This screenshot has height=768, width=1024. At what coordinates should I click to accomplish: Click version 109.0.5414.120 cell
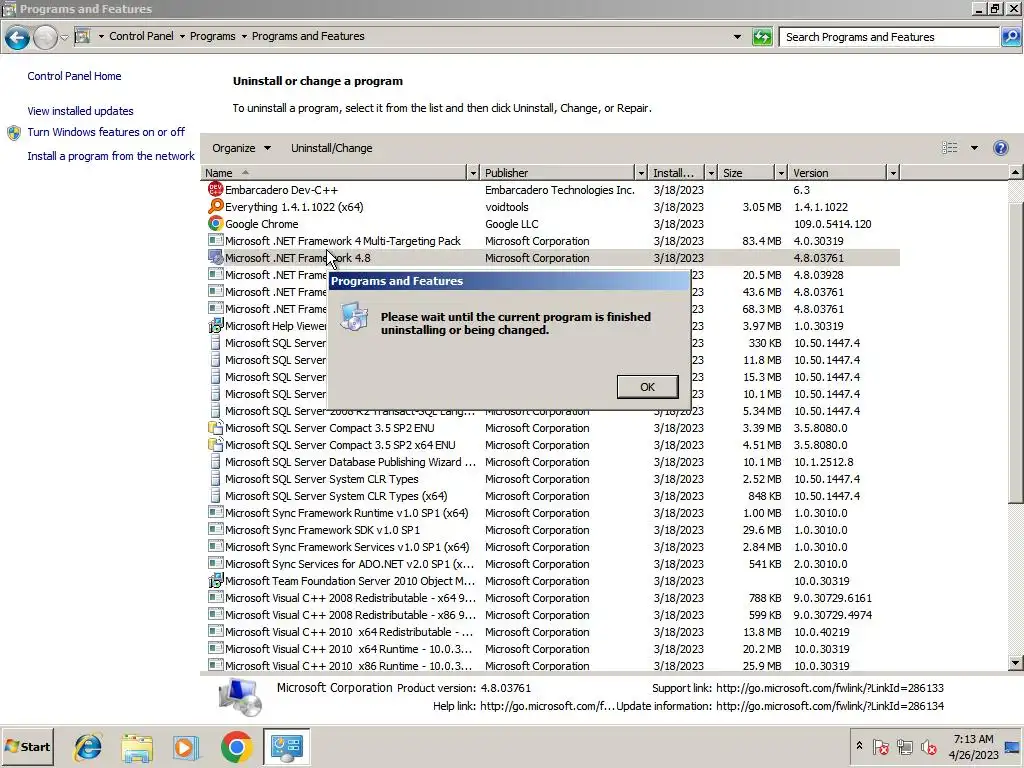[832, 223]
